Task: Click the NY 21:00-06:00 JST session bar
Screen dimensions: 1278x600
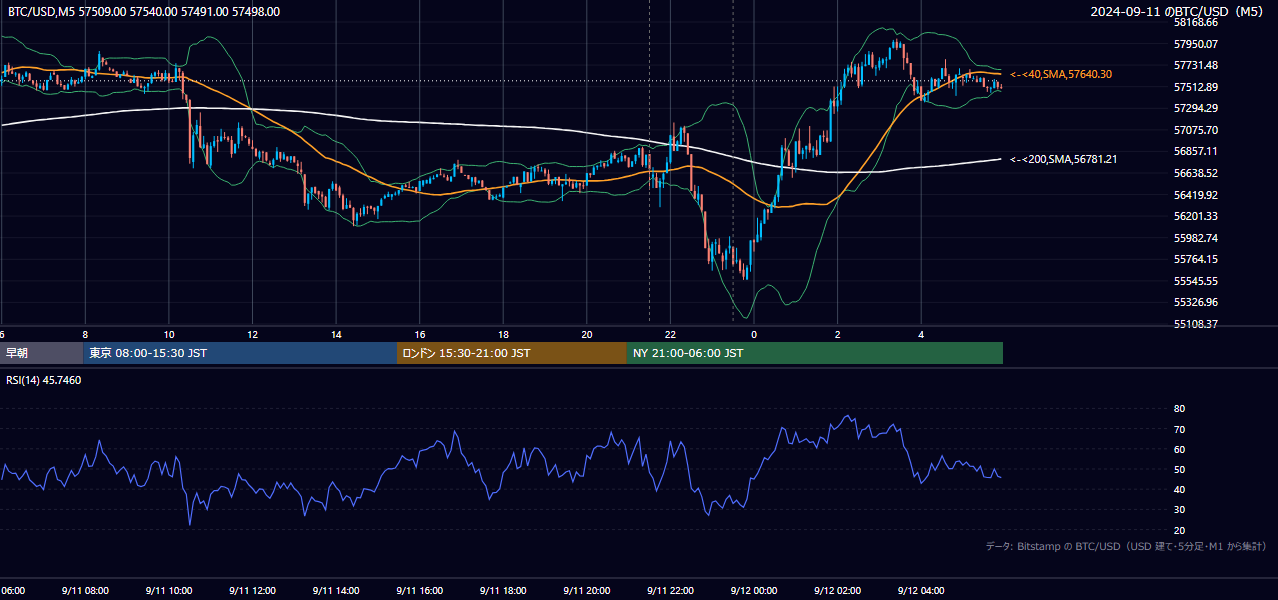Action: click(815, 353)
